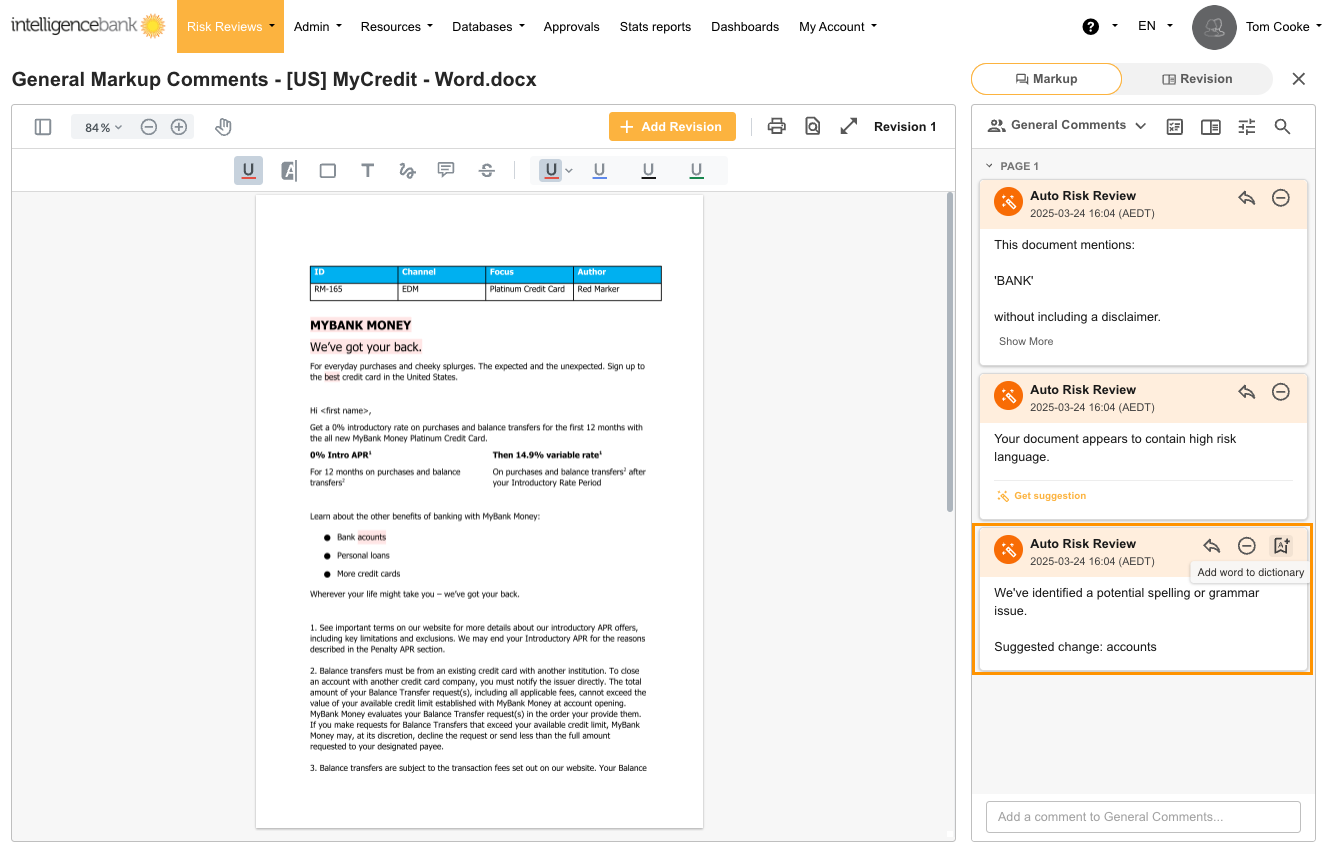Click the 'Add a comment to General Comments' field
Viewport: 1325px width, 852px height.
point(1143,817)
